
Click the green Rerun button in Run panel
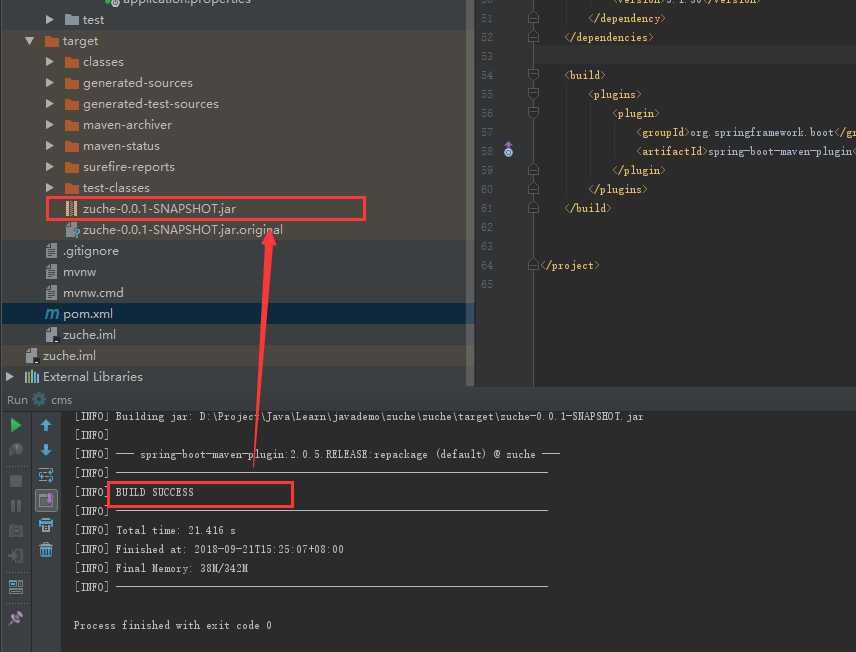pos(16,425)
